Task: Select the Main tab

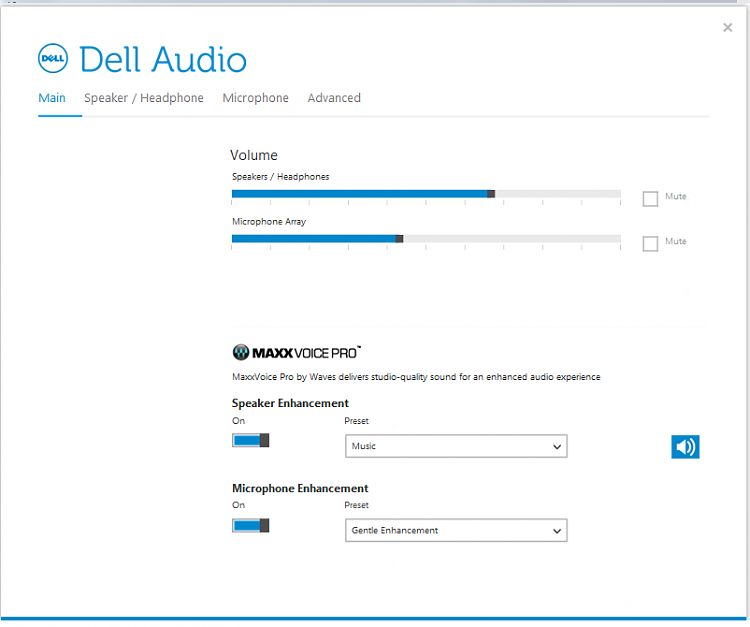Action: pyautogui.click(x=52, y=98)
